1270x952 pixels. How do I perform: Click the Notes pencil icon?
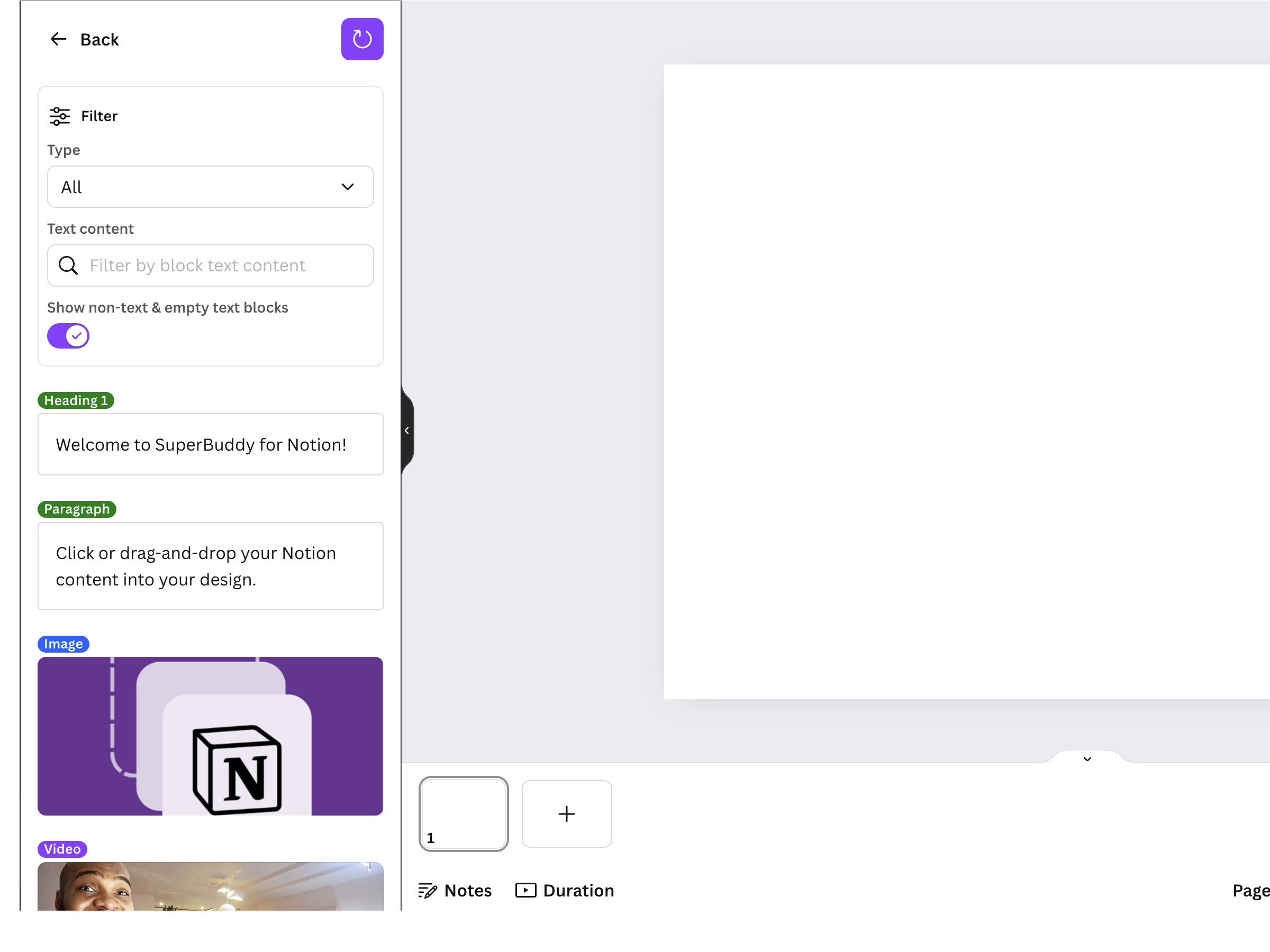click(x=427, y=890)
